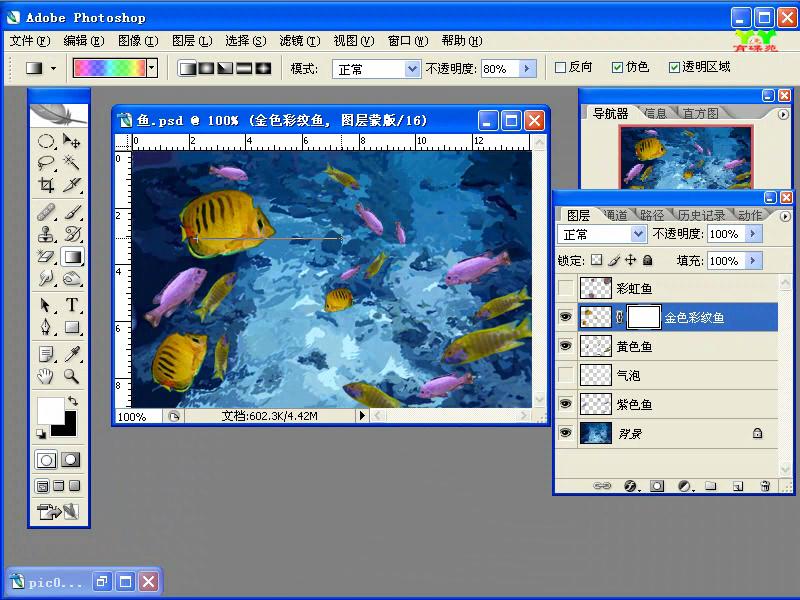Hide the 黄色鱼 layer
This screenshot has height=600, width=800.
(x=566, y=346)
